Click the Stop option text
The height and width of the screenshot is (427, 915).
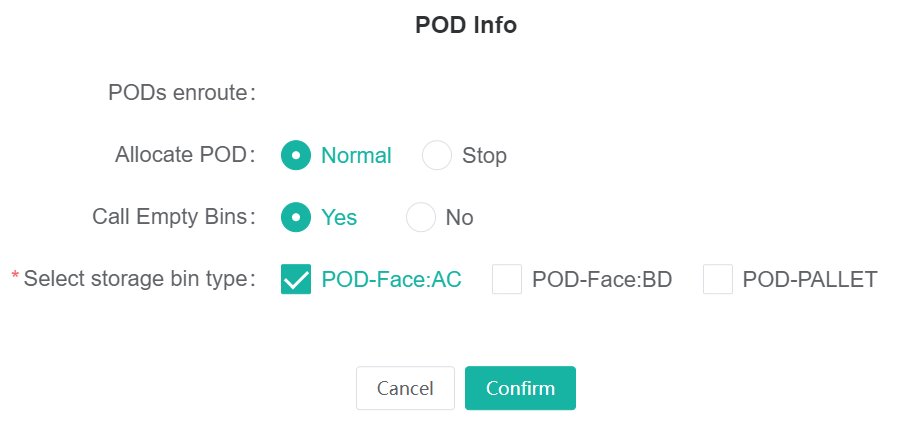point(484,156)
